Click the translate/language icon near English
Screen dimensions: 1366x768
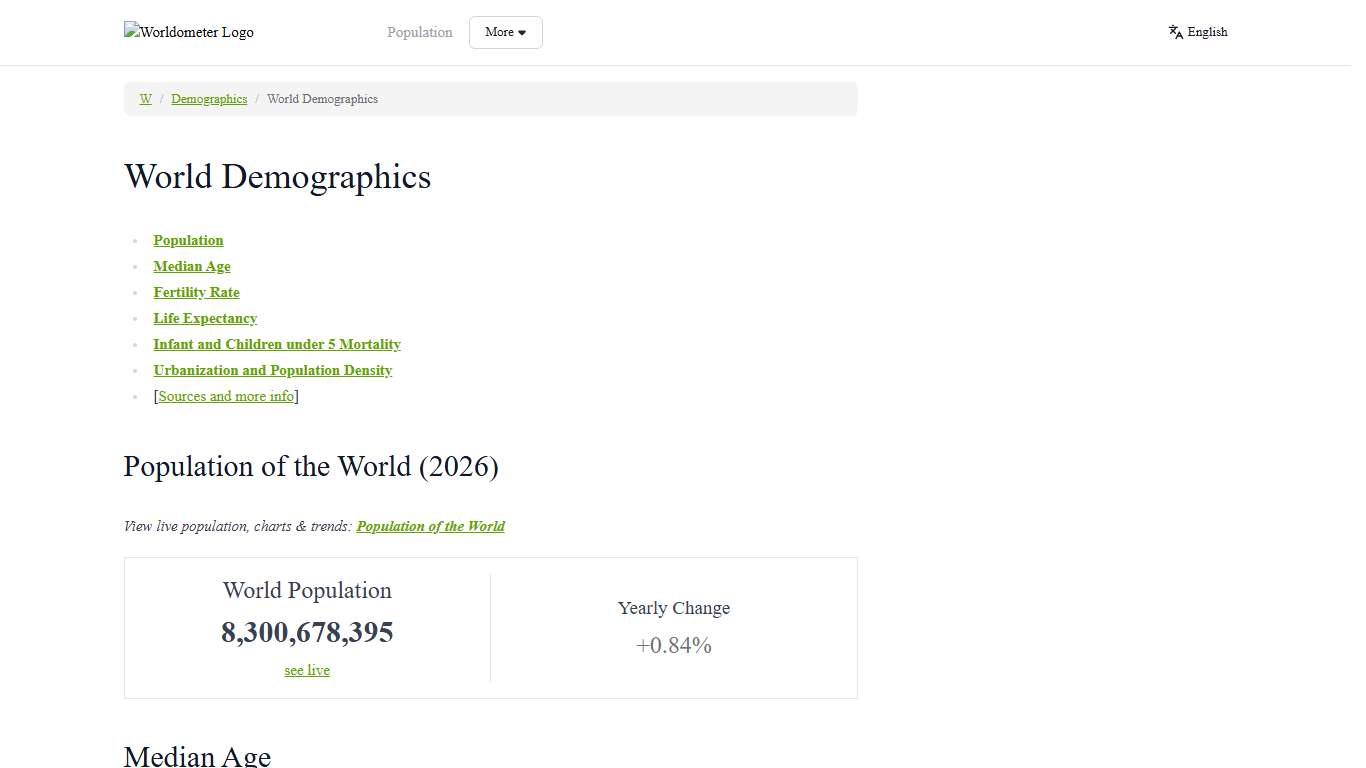click(x=1174, y=31)
